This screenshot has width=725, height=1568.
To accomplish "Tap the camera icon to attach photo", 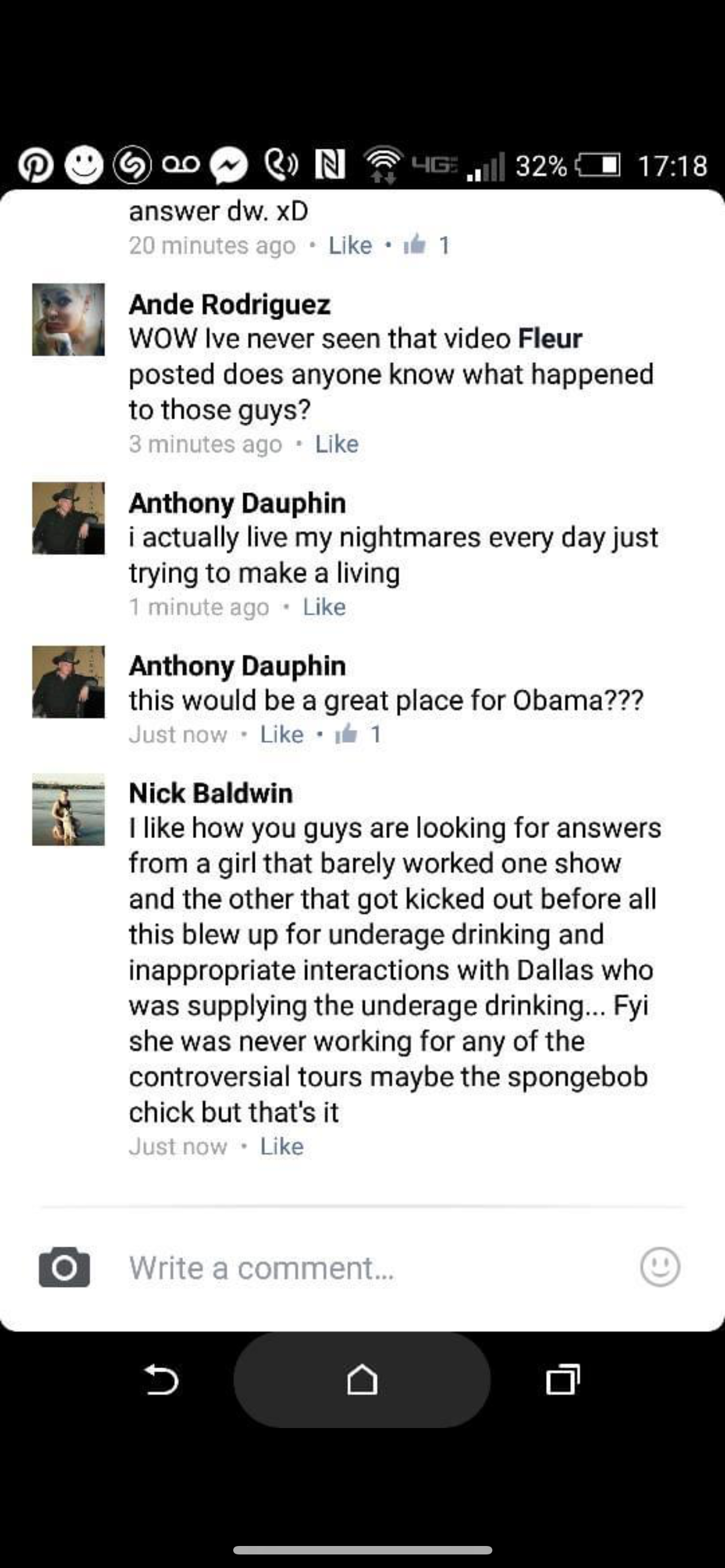I will coord(64,1267).
